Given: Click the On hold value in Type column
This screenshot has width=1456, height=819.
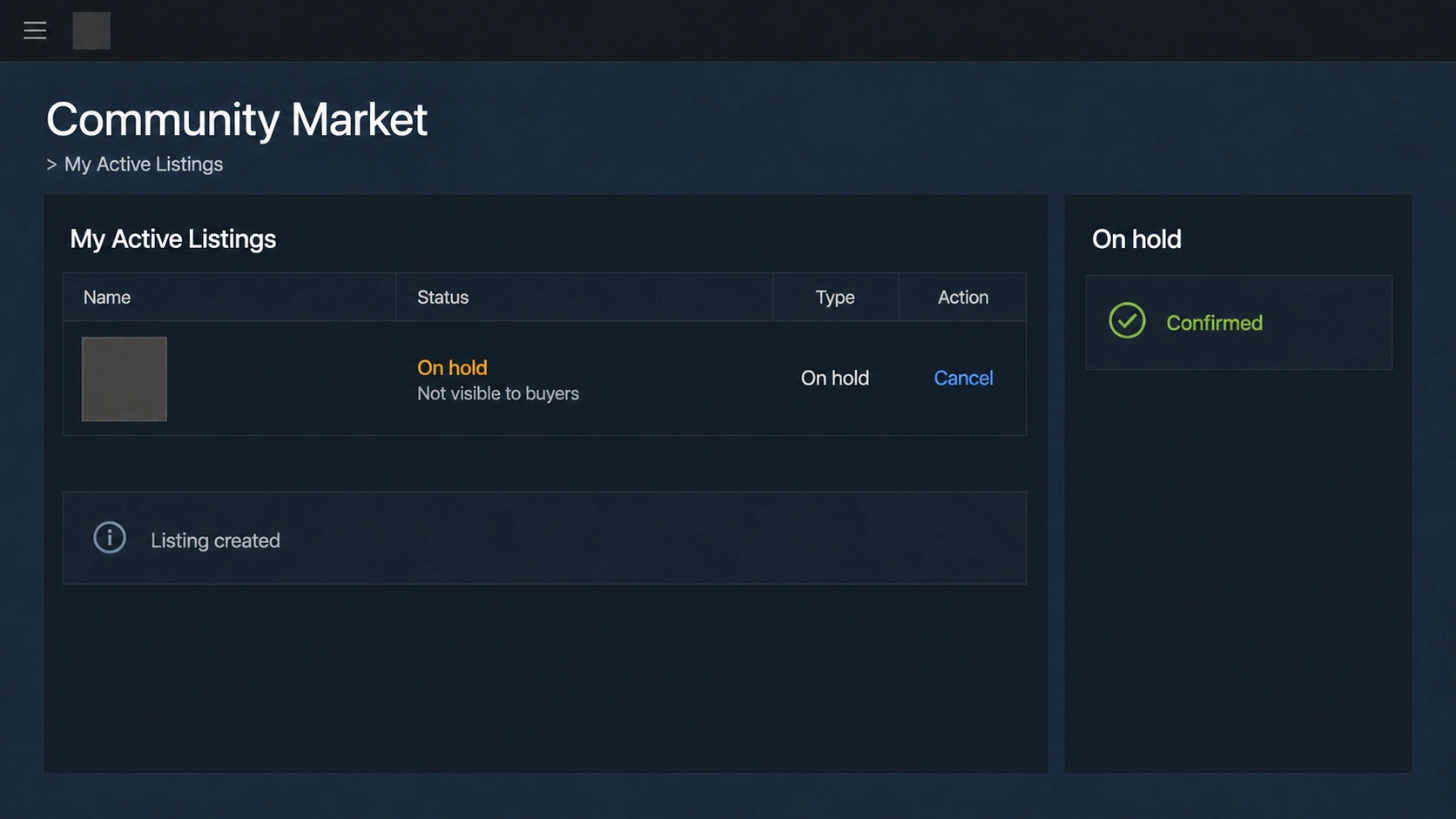Looking at the screenshot, I should coord(835,378).
